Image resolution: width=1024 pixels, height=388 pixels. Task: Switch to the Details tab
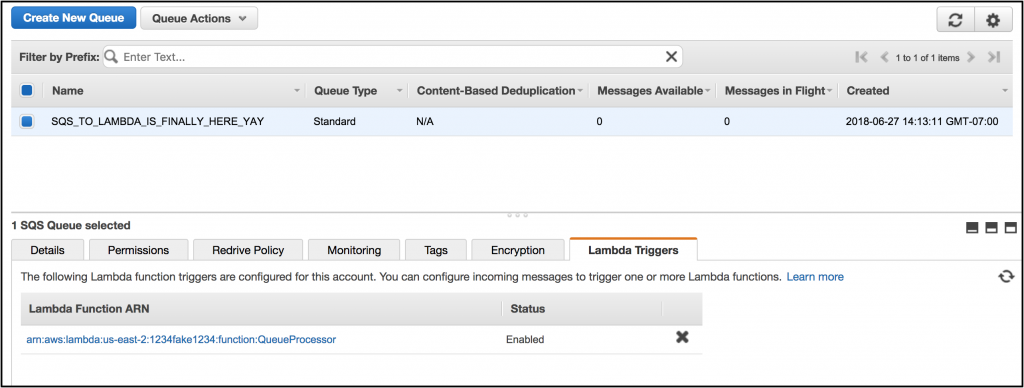[x=48, y=250]
